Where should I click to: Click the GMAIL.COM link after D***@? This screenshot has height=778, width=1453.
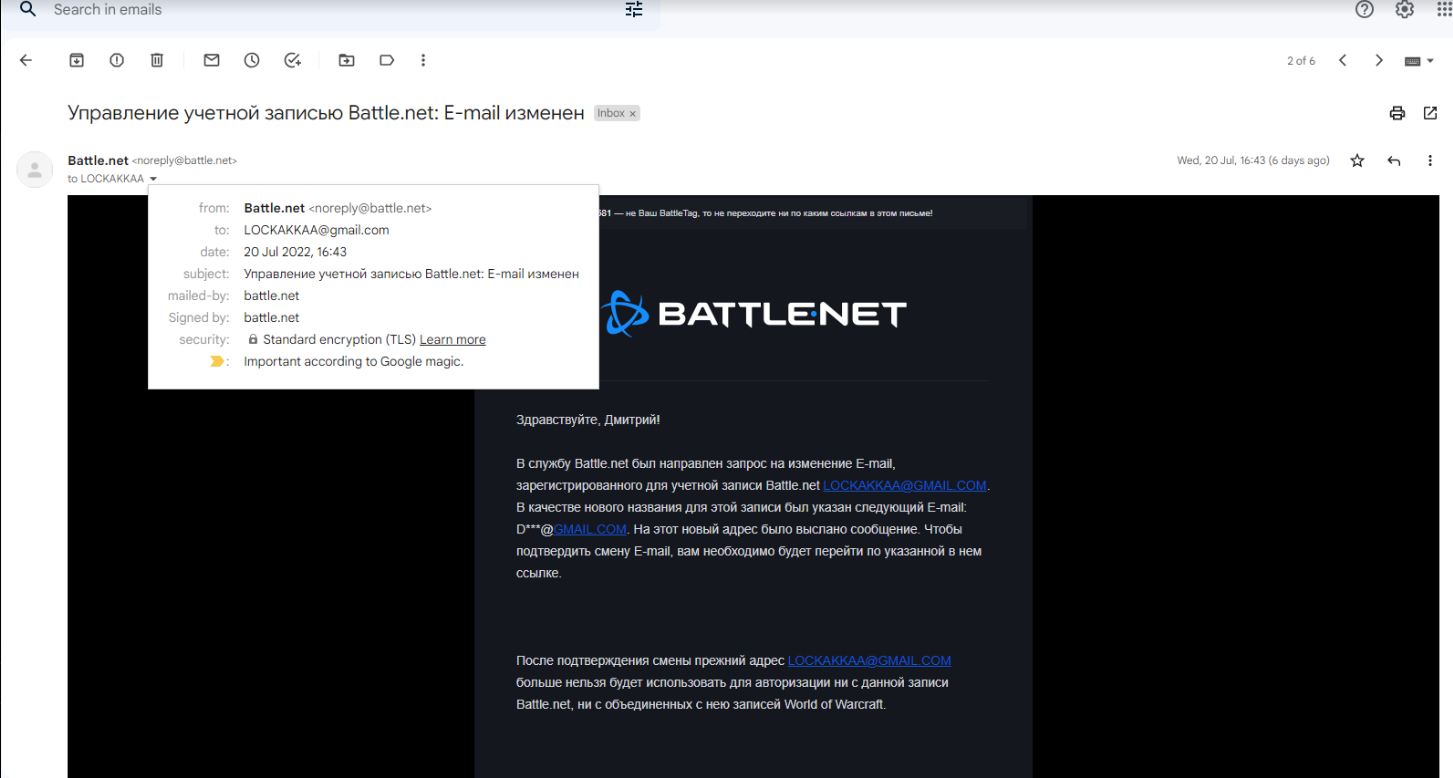(x=590, y=529)
